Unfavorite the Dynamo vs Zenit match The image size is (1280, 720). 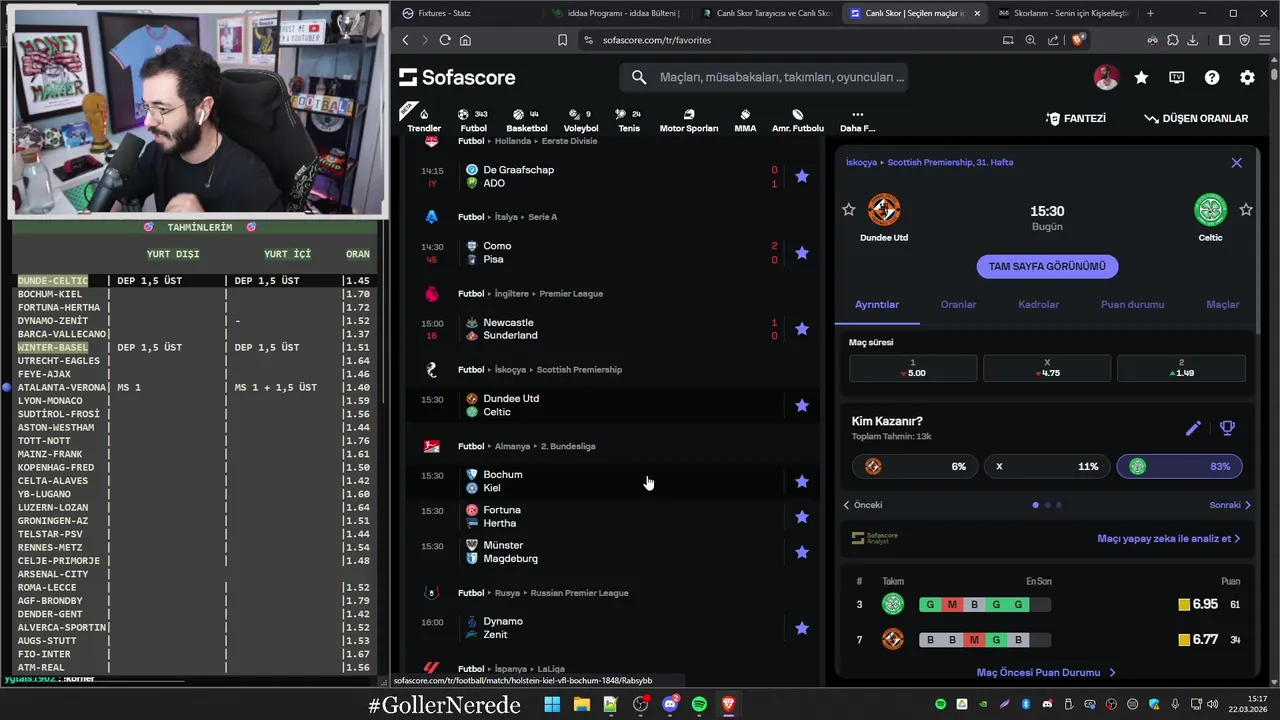pyautogui.click(x=801, y=628)
